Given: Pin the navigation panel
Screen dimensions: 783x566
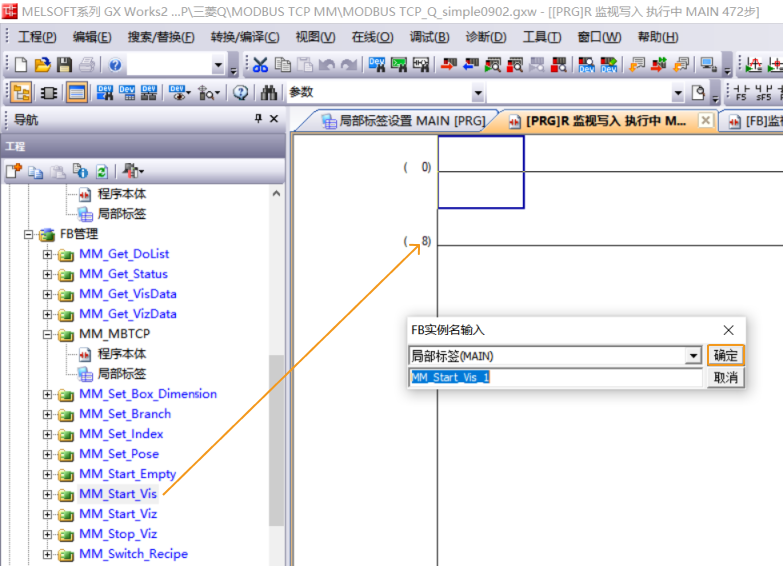Looking at the screenshot, I should 258,119.
